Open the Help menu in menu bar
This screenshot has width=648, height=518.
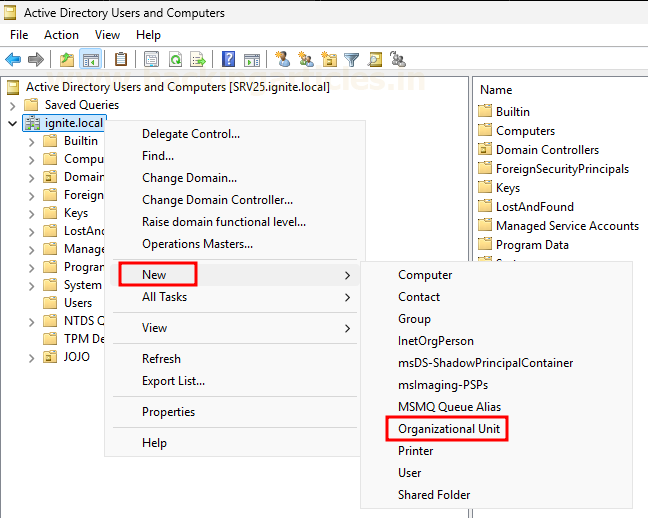(x=148, y=35)
